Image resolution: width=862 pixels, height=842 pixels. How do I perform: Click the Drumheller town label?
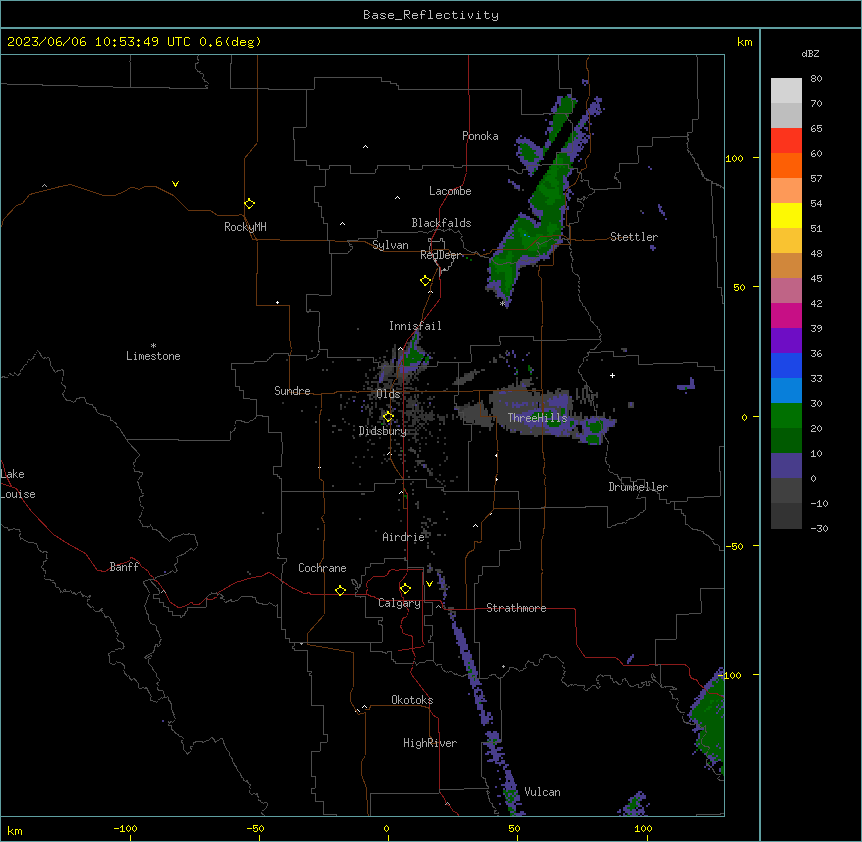pyautogui.click(x=638, y=487)
